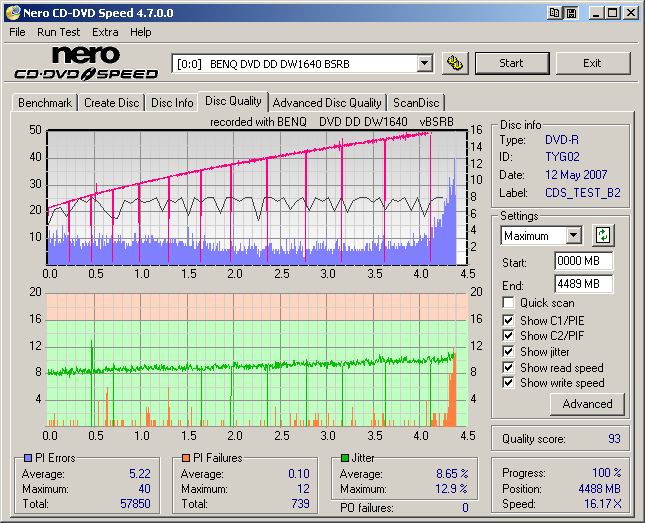Click the drive options gears icon

455,63
